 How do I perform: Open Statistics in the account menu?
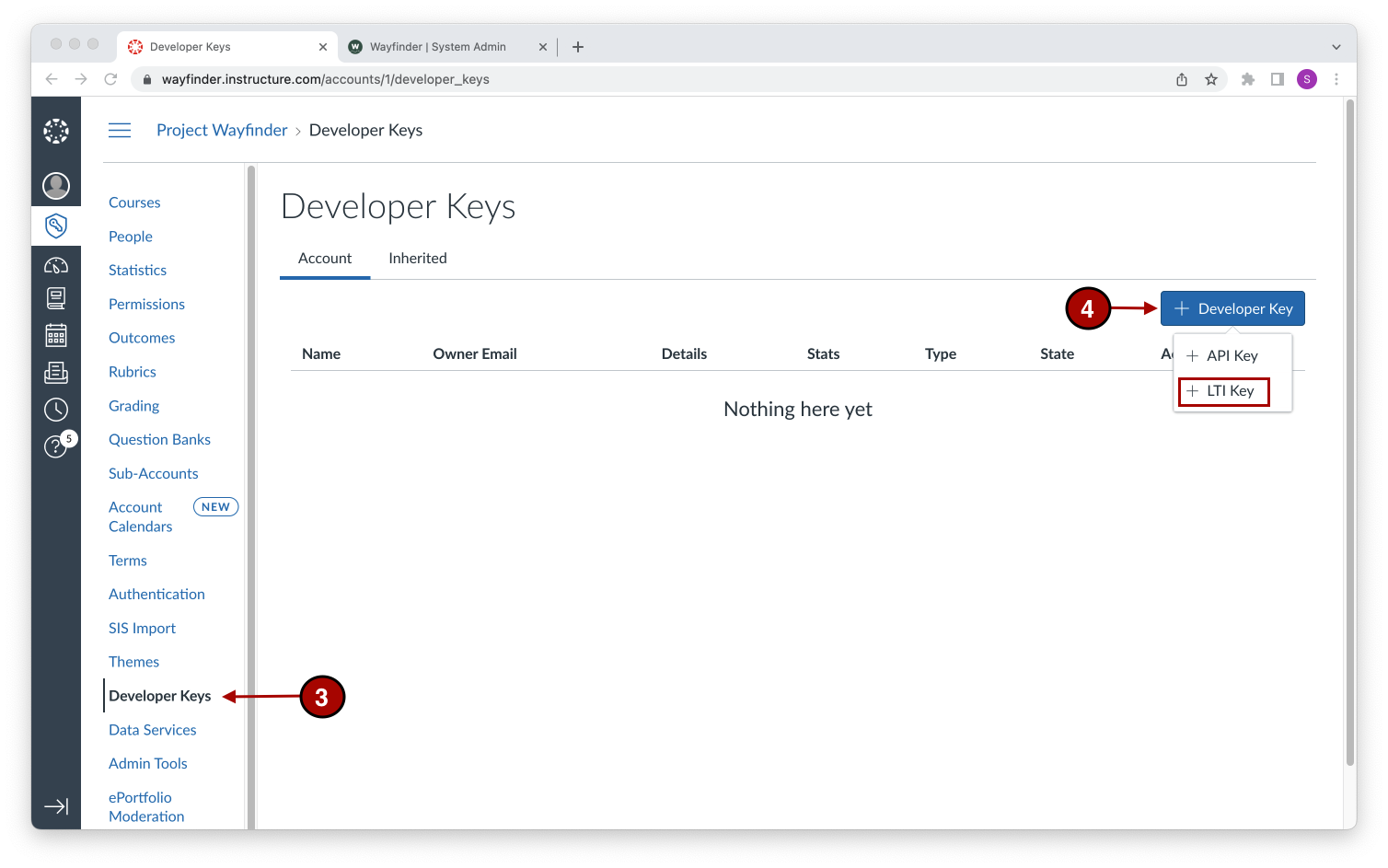click(x=138, y=271)
